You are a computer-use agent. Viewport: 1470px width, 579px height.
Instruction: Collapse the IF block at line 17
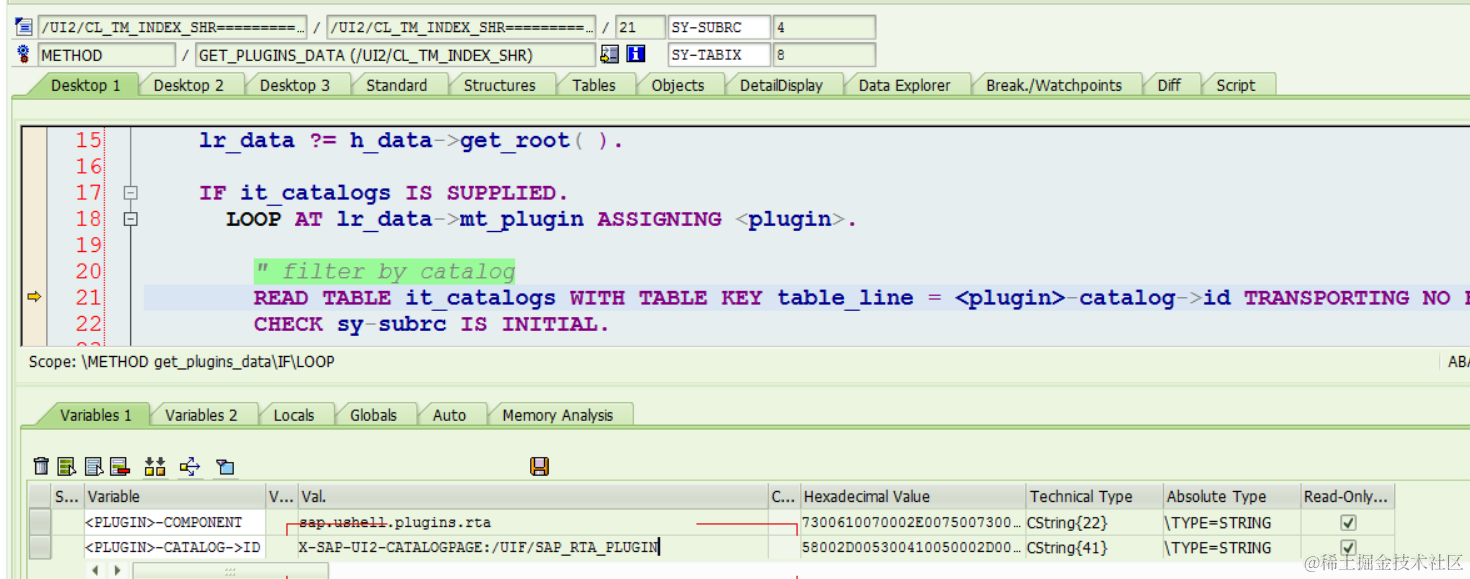(130, 193)
